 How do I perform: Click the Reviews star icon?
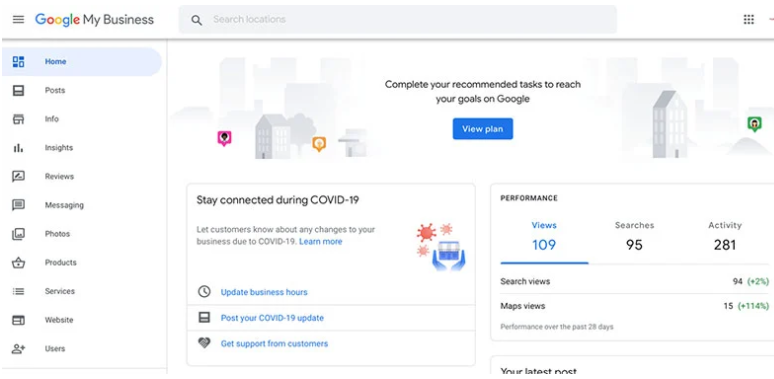18,176
